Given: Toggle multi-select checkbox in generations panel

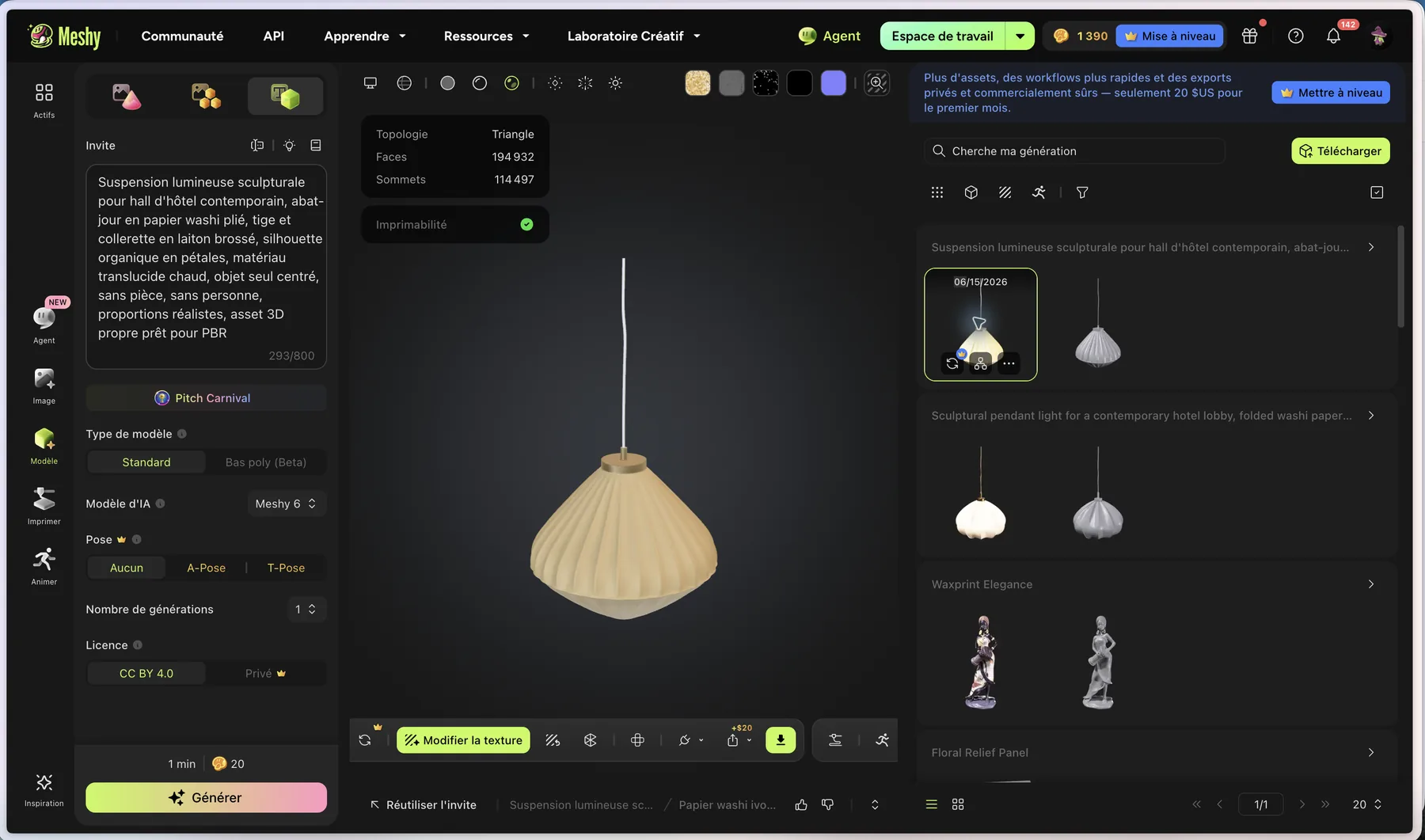Looking at the screenshot, I should pyautogui.click(x=1377, y=192).
